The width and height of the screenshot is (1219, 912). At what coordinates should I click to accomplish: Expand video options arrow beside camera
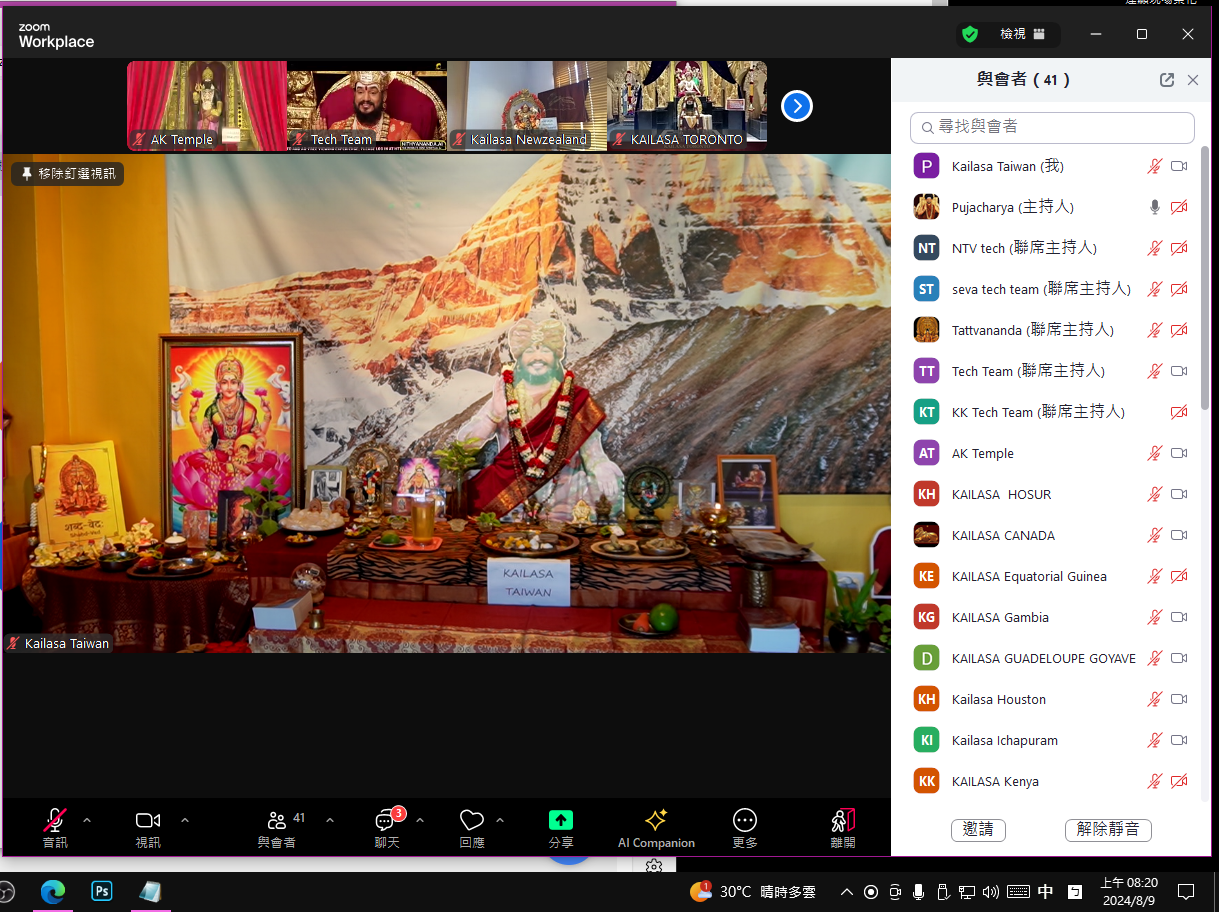coord(185,821)
